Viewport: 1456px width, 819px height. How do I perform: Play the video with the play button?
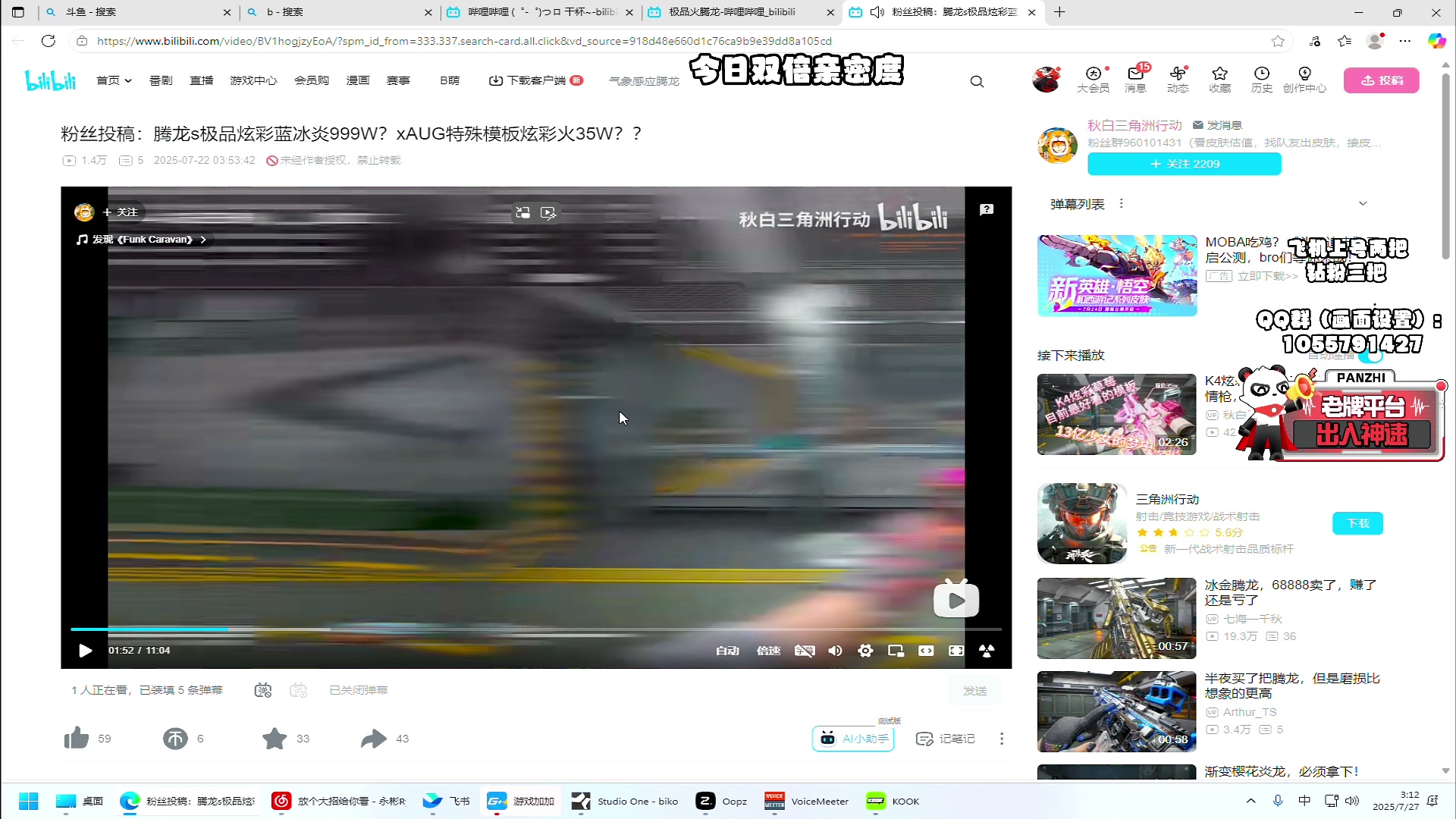click(x=85, y=651)
